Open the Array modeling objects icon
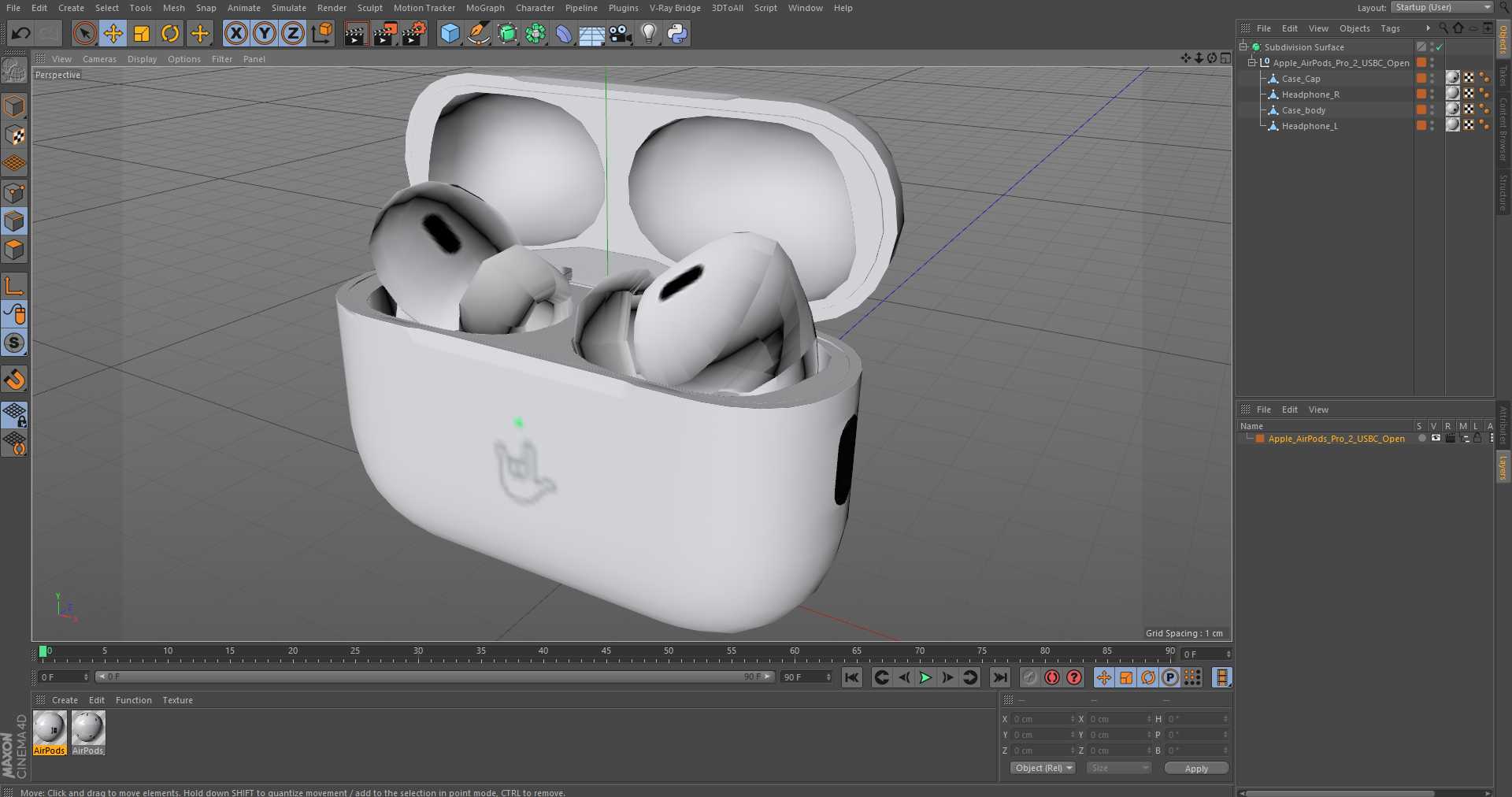Screen dimensions: 1512x797 [x=535, y=33]
